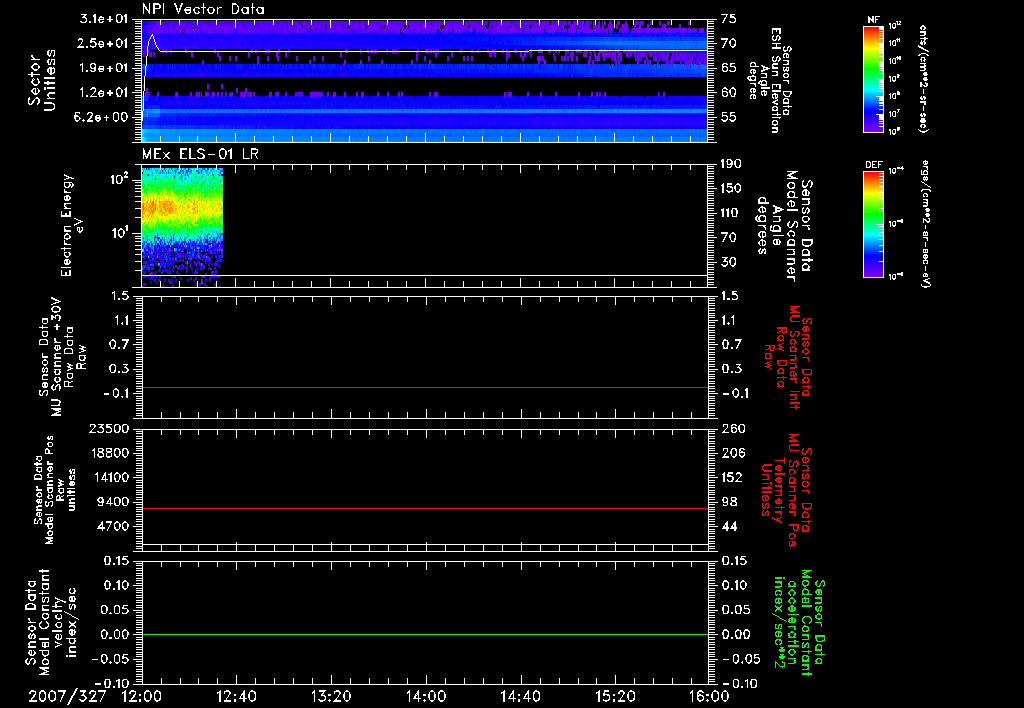Click the 150 scanner angle tick label
1024x708 pixels.
click(732, 189)
